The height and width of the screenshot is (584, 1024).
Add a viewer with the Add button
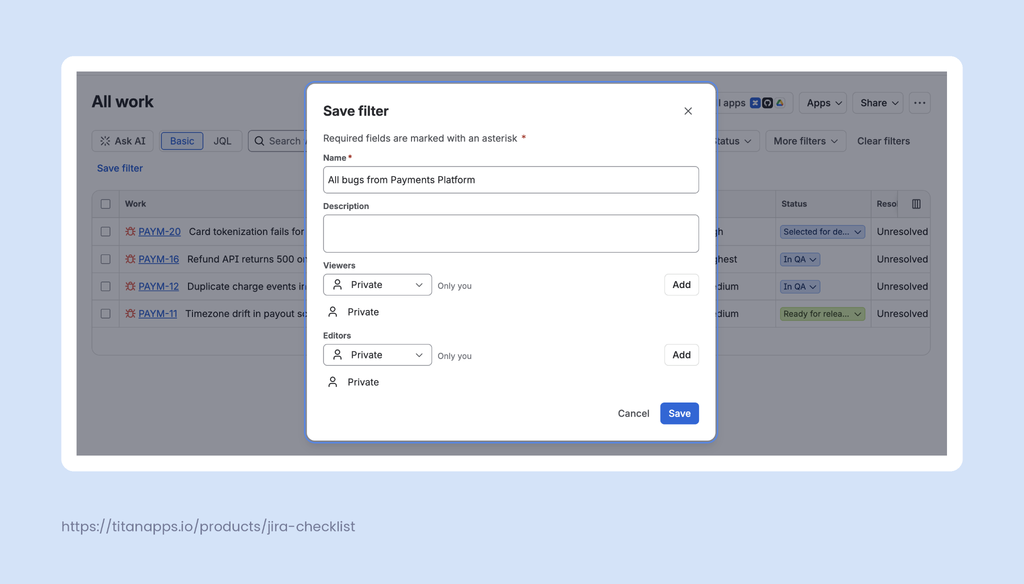click(681, 285)
